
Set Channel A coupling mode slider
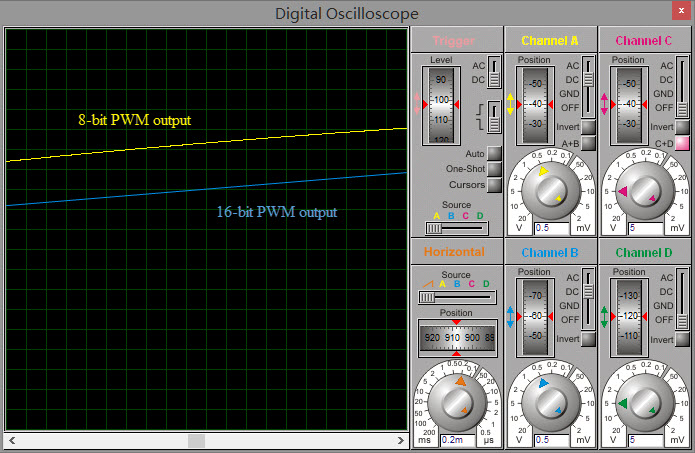[588, 86]
